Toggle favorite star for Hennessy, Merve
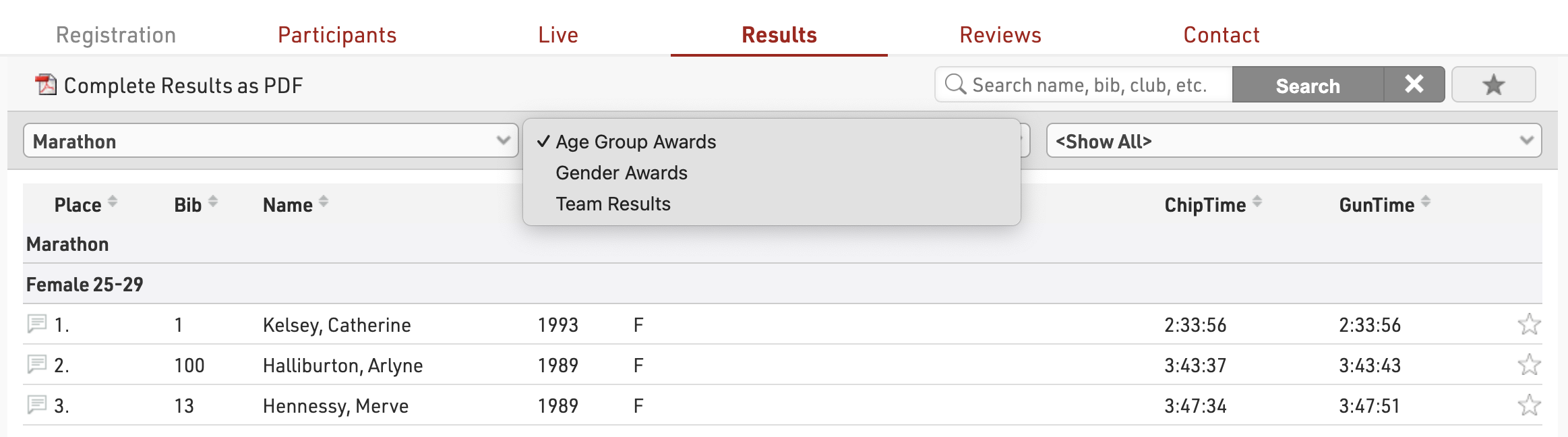 pos(1529,405)
